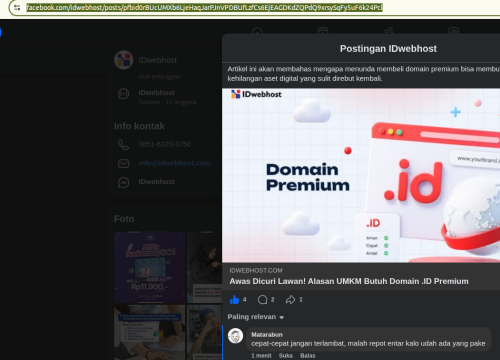Open the 1 menit timestamp link
Viewport: 500px width, 360px height.
coord(261,356)
